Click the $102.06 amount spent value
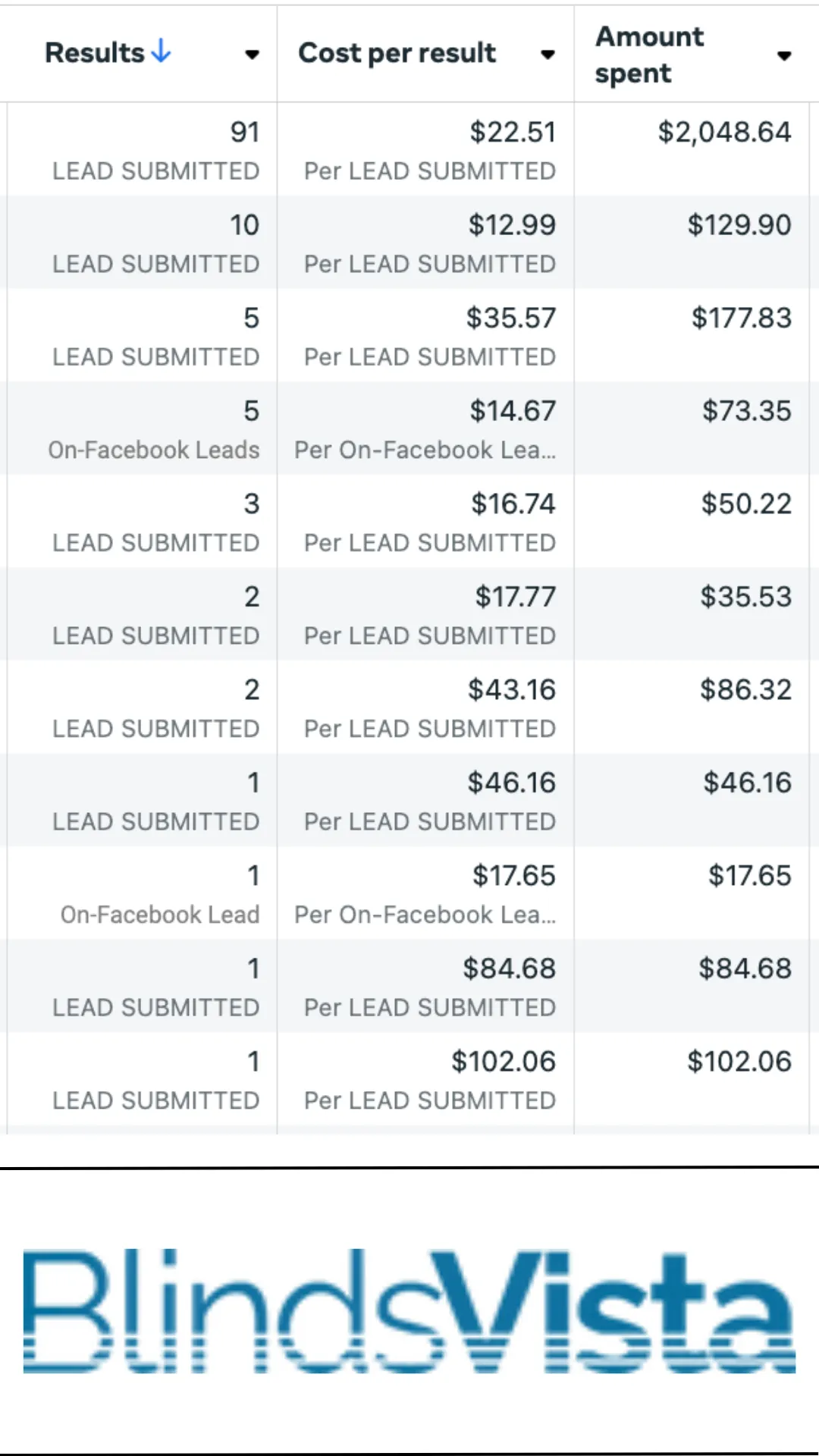 739,1062
